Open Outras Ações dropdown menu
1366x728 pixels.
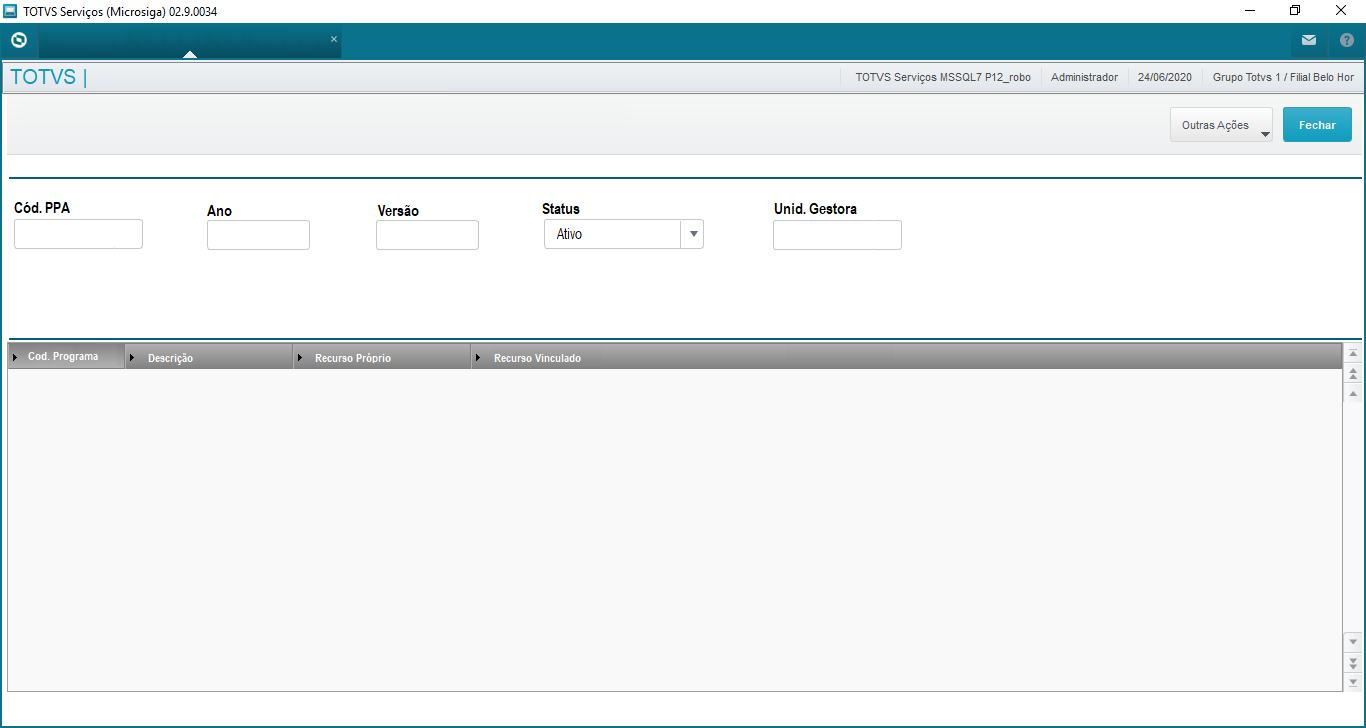[x=1221, y=125]
